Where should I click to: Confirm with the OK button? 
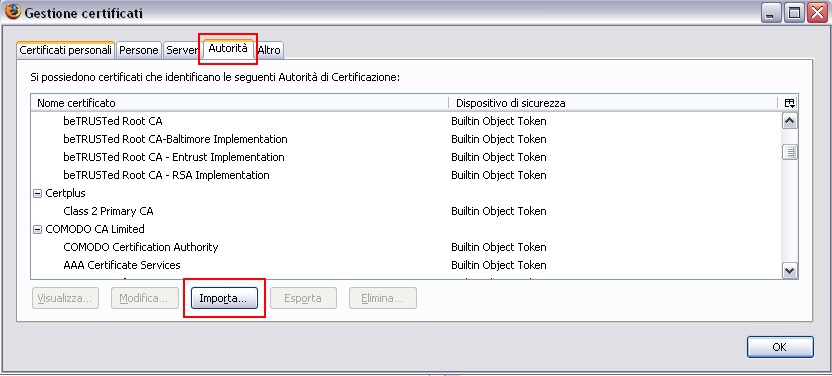click(780, 347)
